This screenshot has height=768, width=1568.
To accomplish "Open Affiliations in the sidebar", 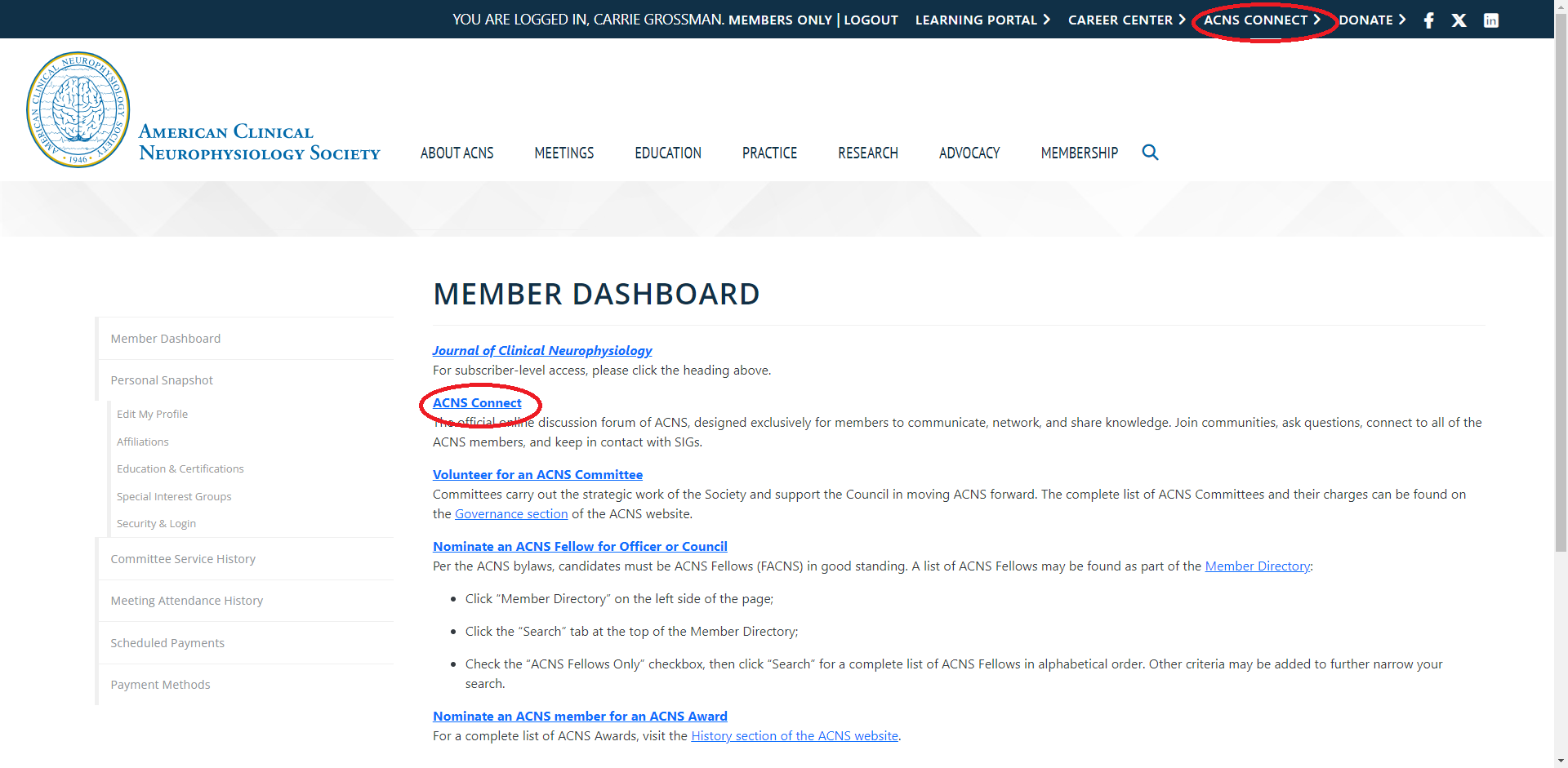I will [142, 442].
